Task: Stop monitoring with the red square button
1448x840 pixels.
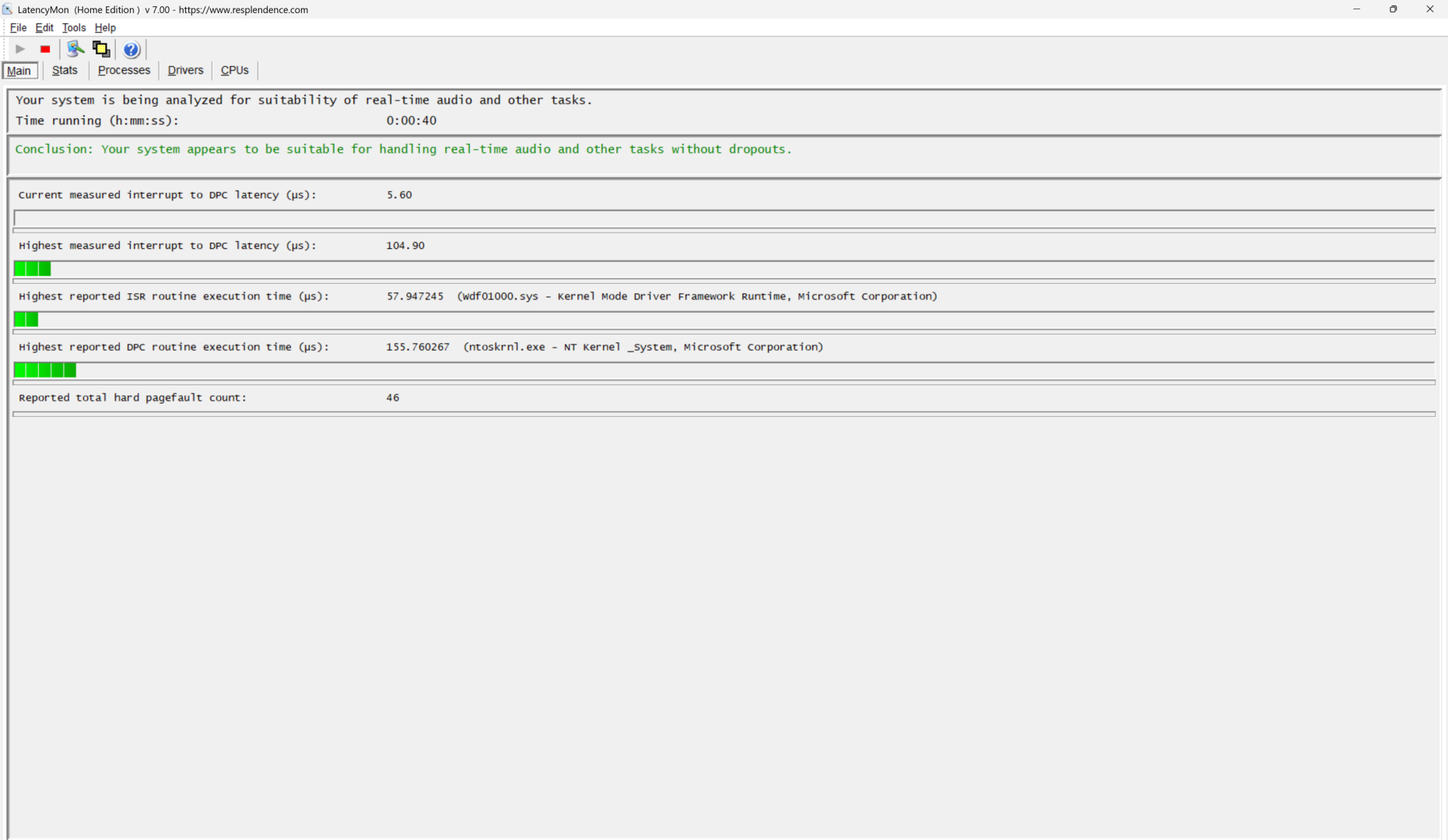Action: [x=45, y=49]
